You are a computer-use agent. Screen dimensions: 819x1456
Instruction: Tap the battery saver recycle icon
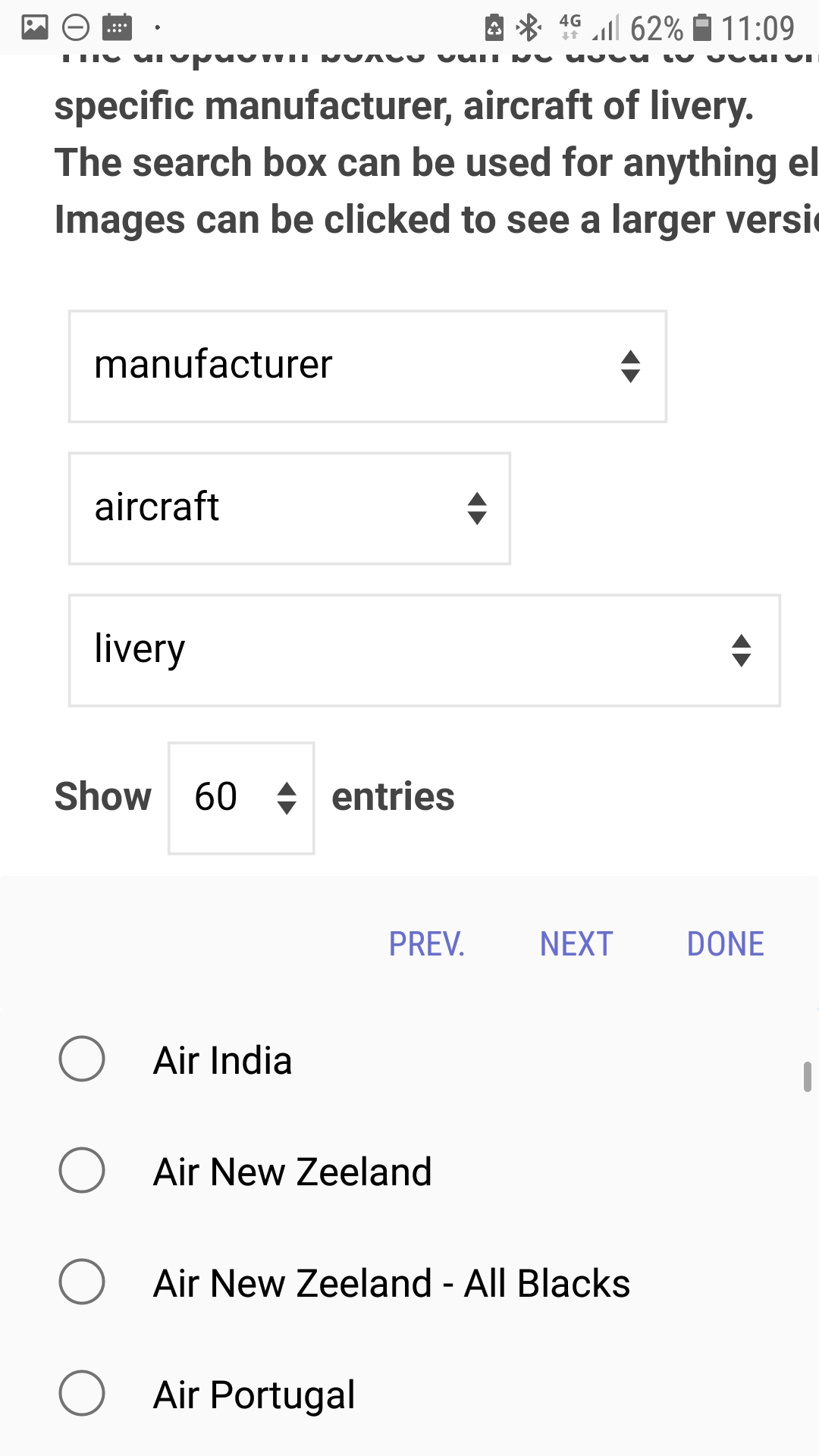494,28
